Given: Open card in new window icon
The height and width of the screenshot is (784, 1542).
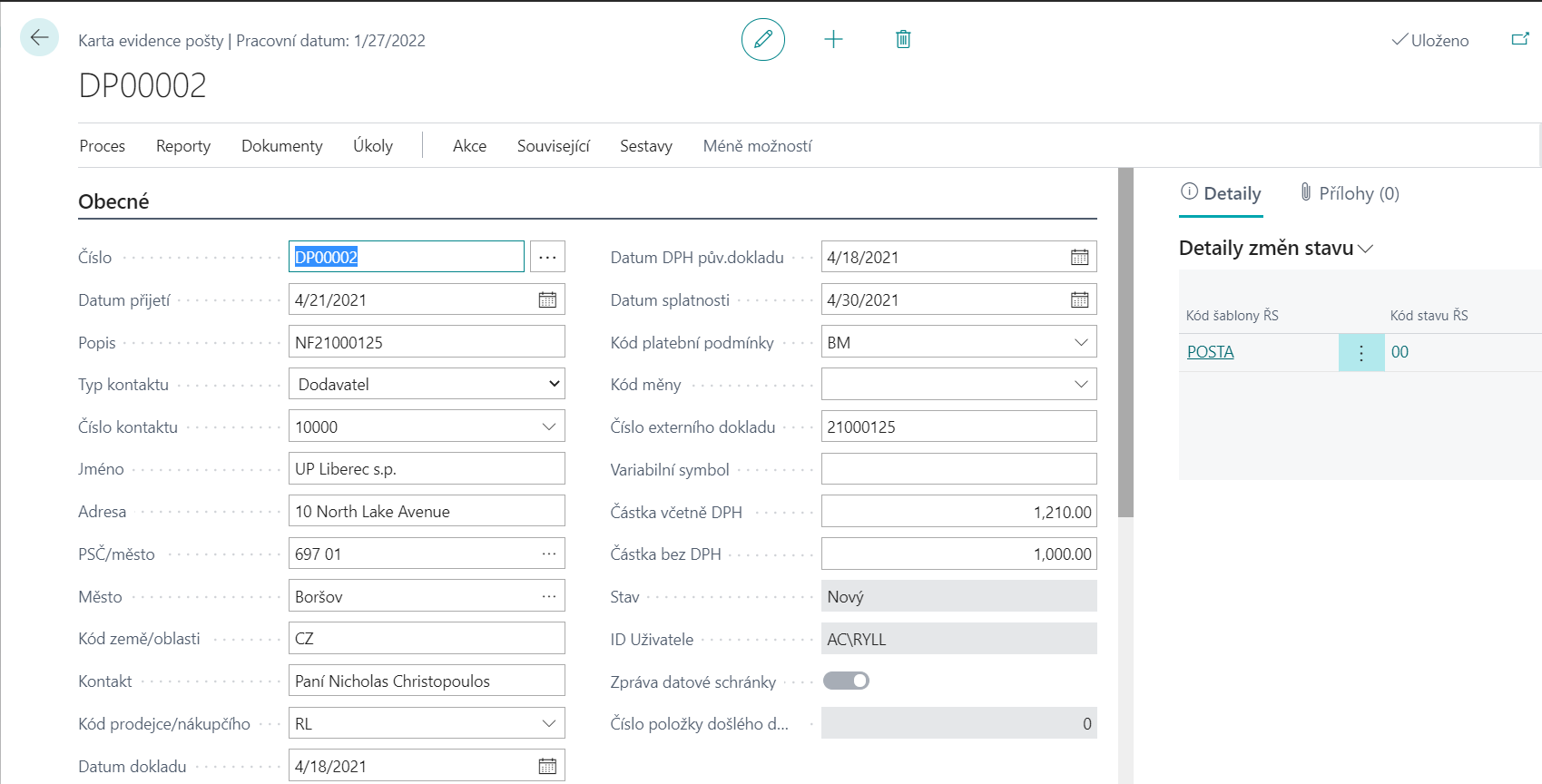Looking at the screenshot, I should 1519,39.
